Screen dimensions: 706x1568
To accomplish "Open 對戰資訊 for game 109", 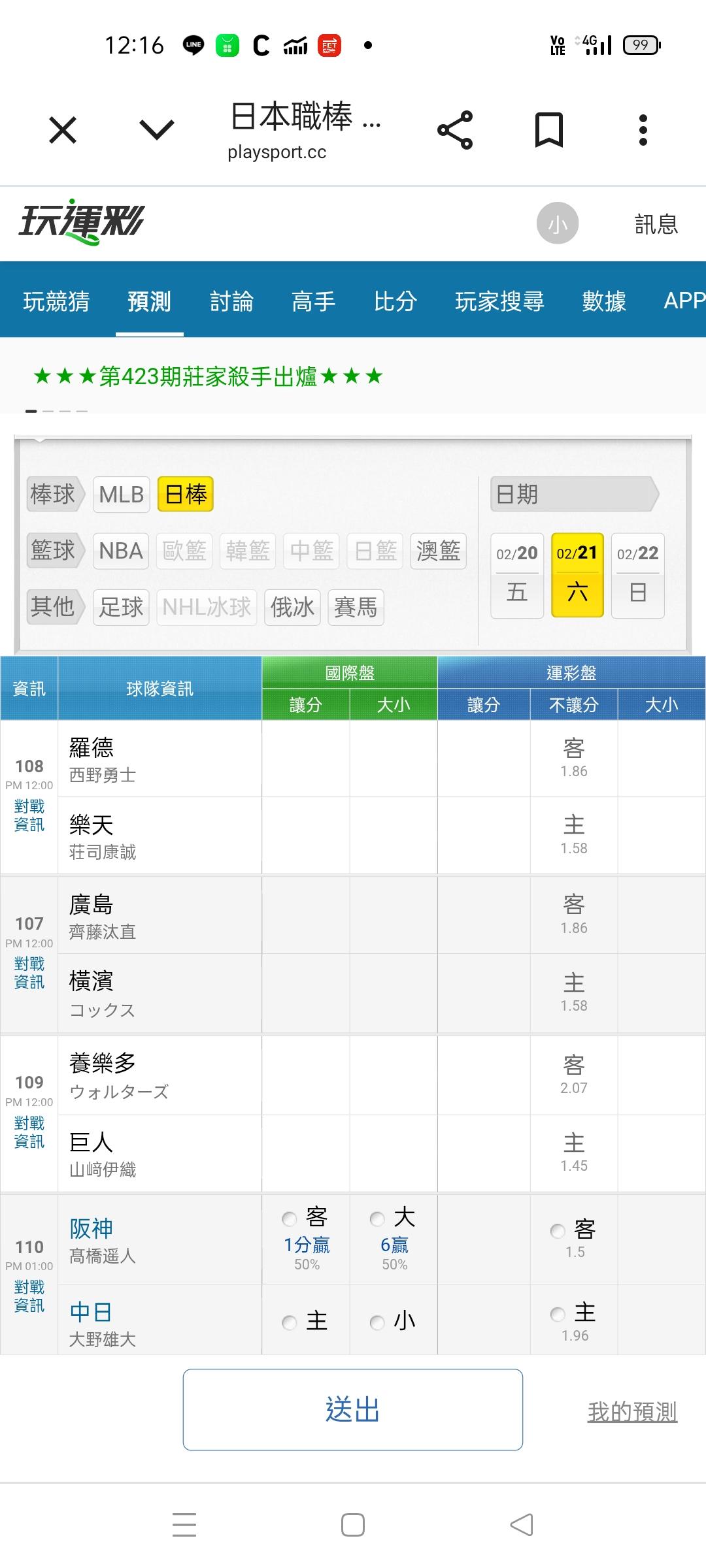I will click(29, 1132).
